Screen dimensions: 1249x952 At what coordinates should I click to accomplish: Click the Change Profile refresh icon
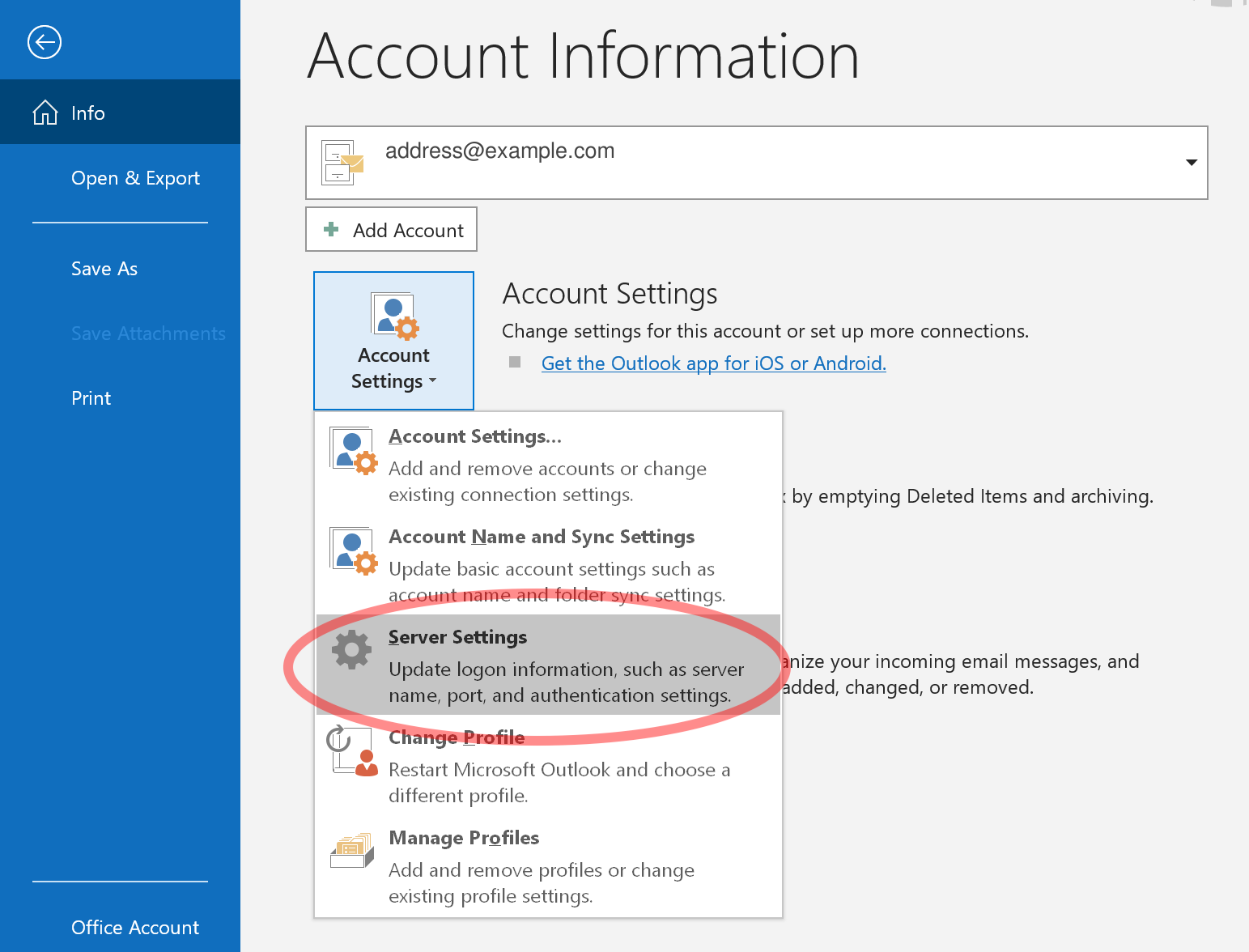point(349,750)
